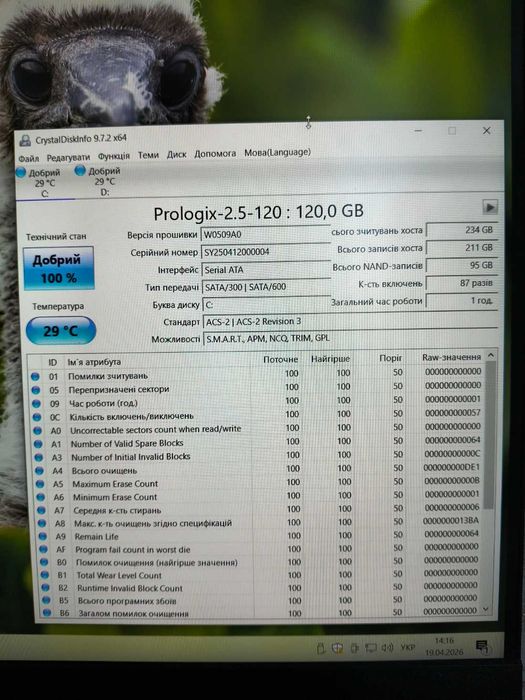
Task: Click the status dot icon of row 01
Action: pyautogui.click(x=35, y=377)
